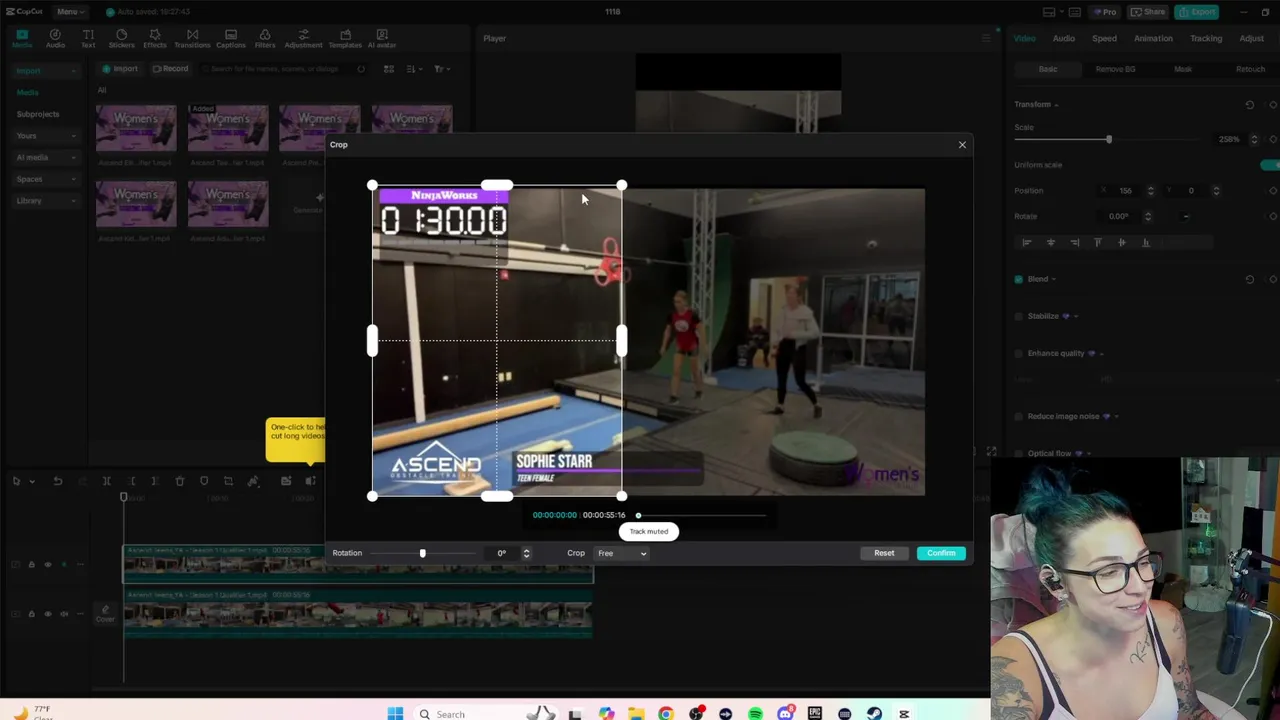Click the Export button
1280x720 pixels.
pyautogui.click(x=1197, y=12)
